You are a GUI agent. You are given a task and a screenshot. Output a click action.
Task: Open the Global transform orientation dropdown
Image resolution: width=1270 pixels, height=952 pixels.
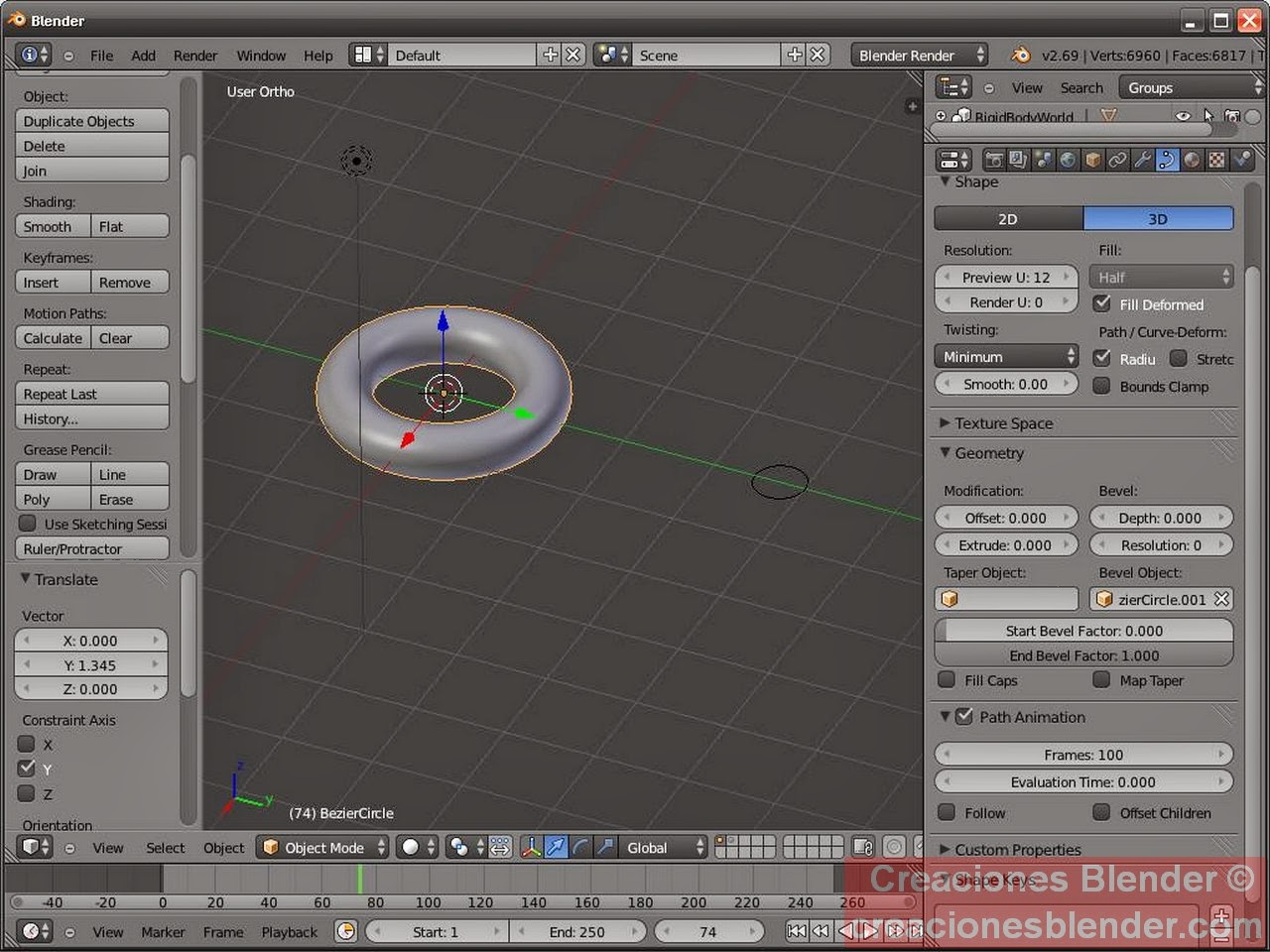660,847
